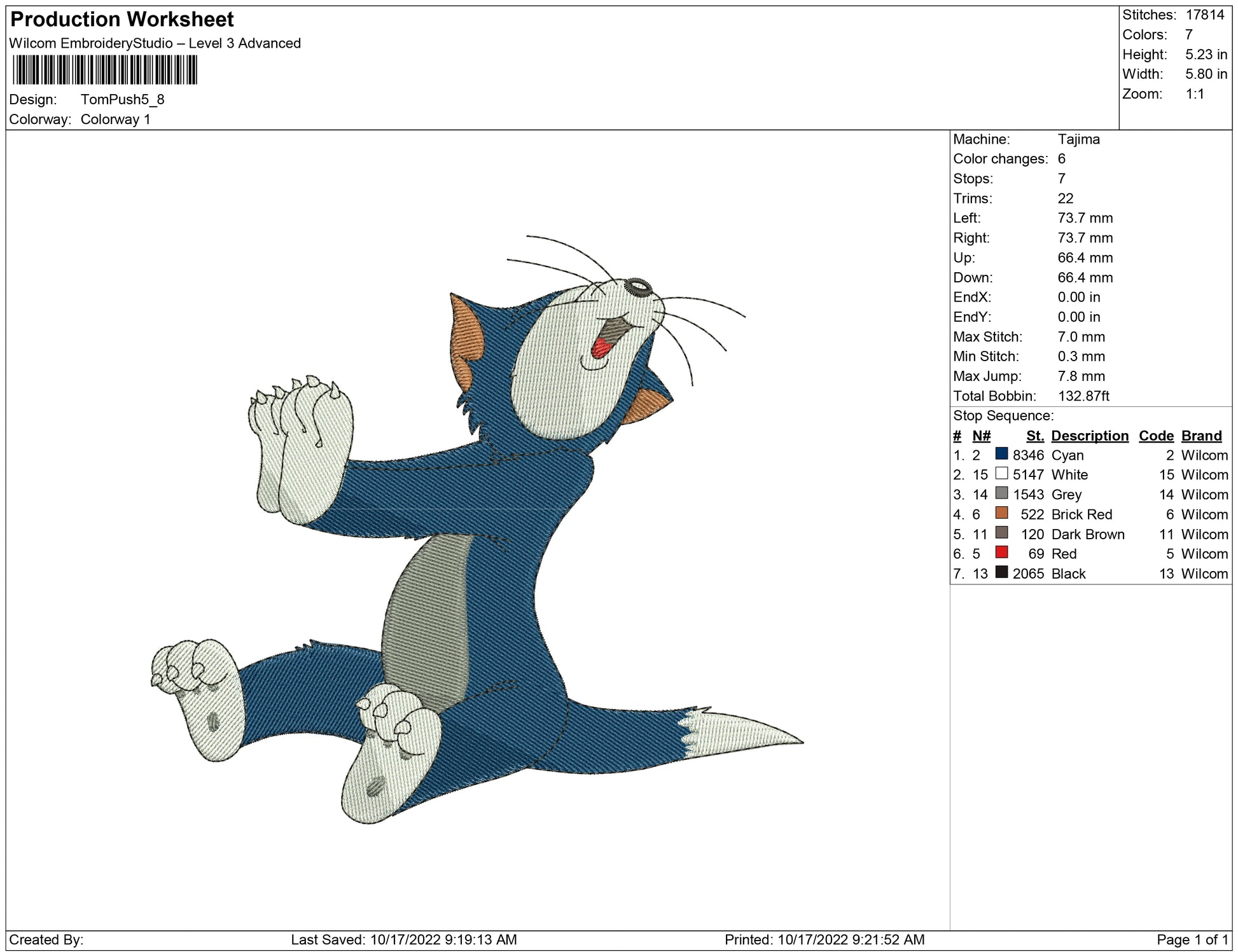Click the Description column header
Viewport: 1238px width, 952px height.
[x=1089, y=436]
